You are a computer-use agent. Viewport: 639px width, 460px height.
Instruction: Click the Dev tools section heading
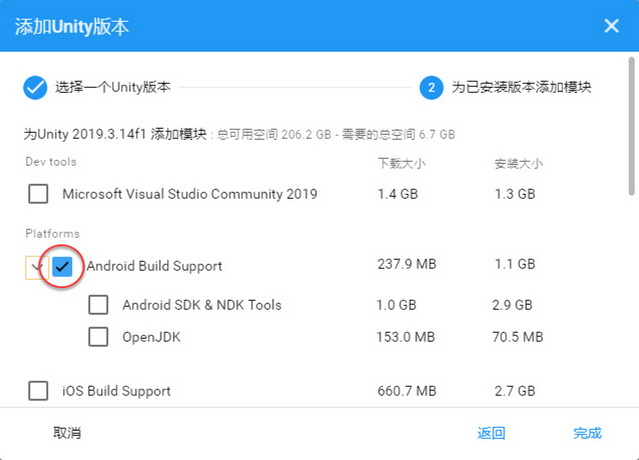[51, 162]
